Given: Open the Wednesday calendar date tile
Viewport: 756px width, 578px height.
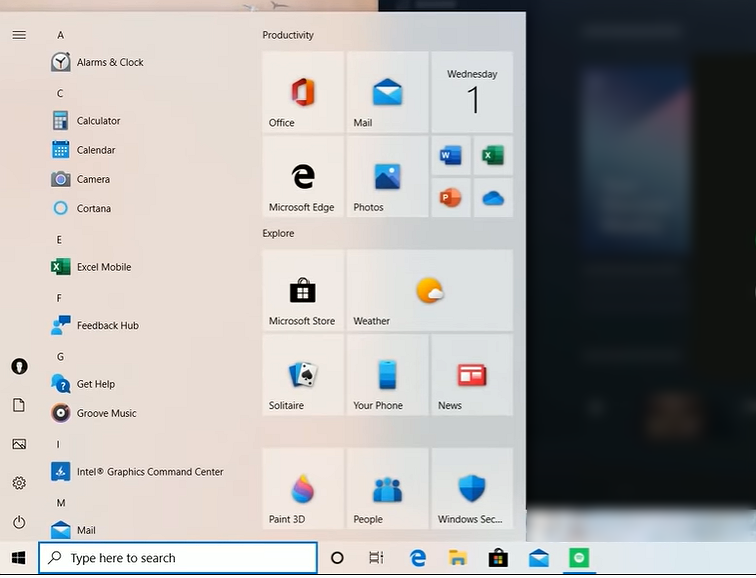Looking at the screenshot, I should 472,93.
